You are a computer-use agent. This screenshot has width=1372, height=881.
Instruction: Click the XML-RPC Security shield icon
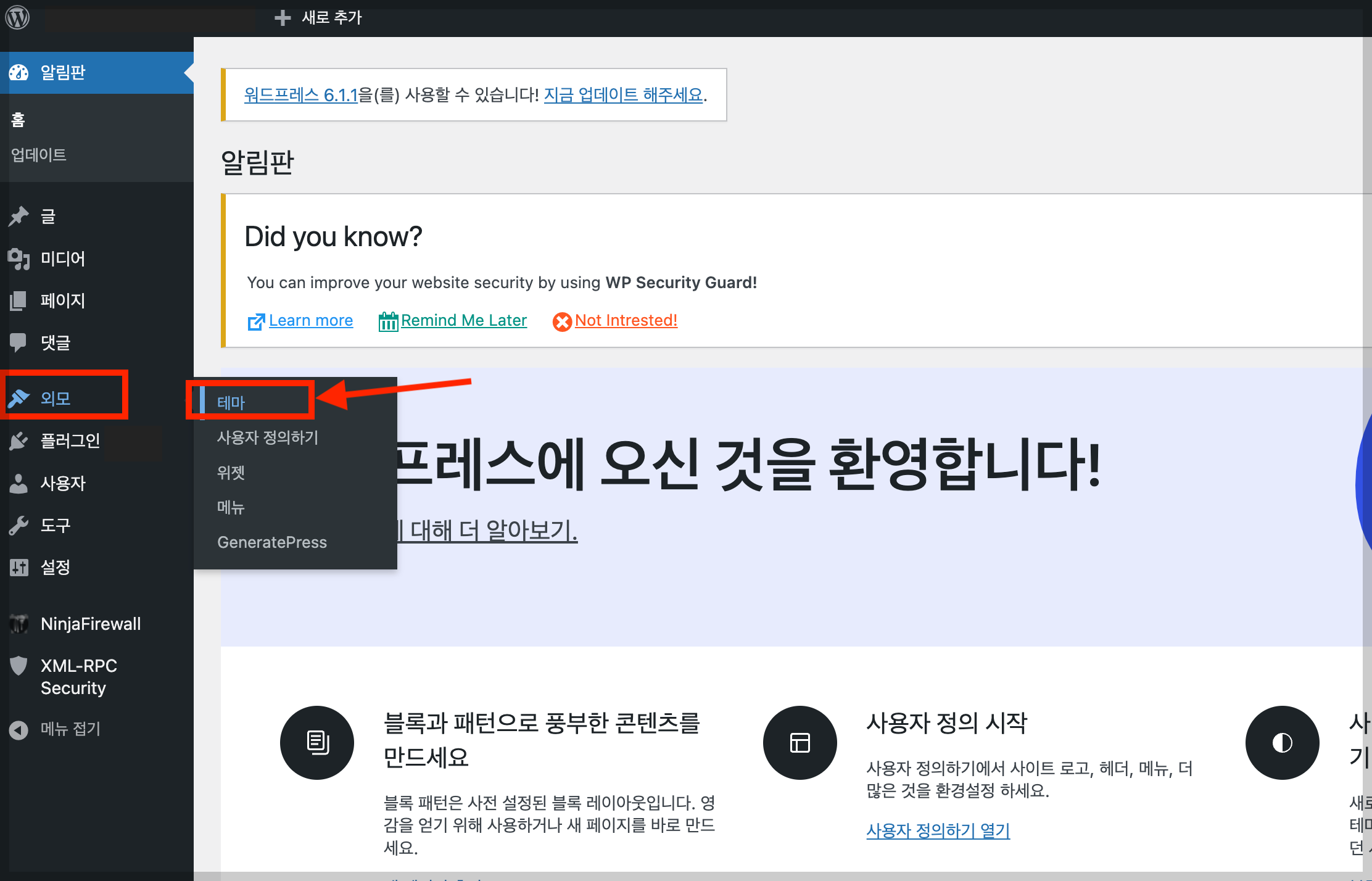point(19,666)
